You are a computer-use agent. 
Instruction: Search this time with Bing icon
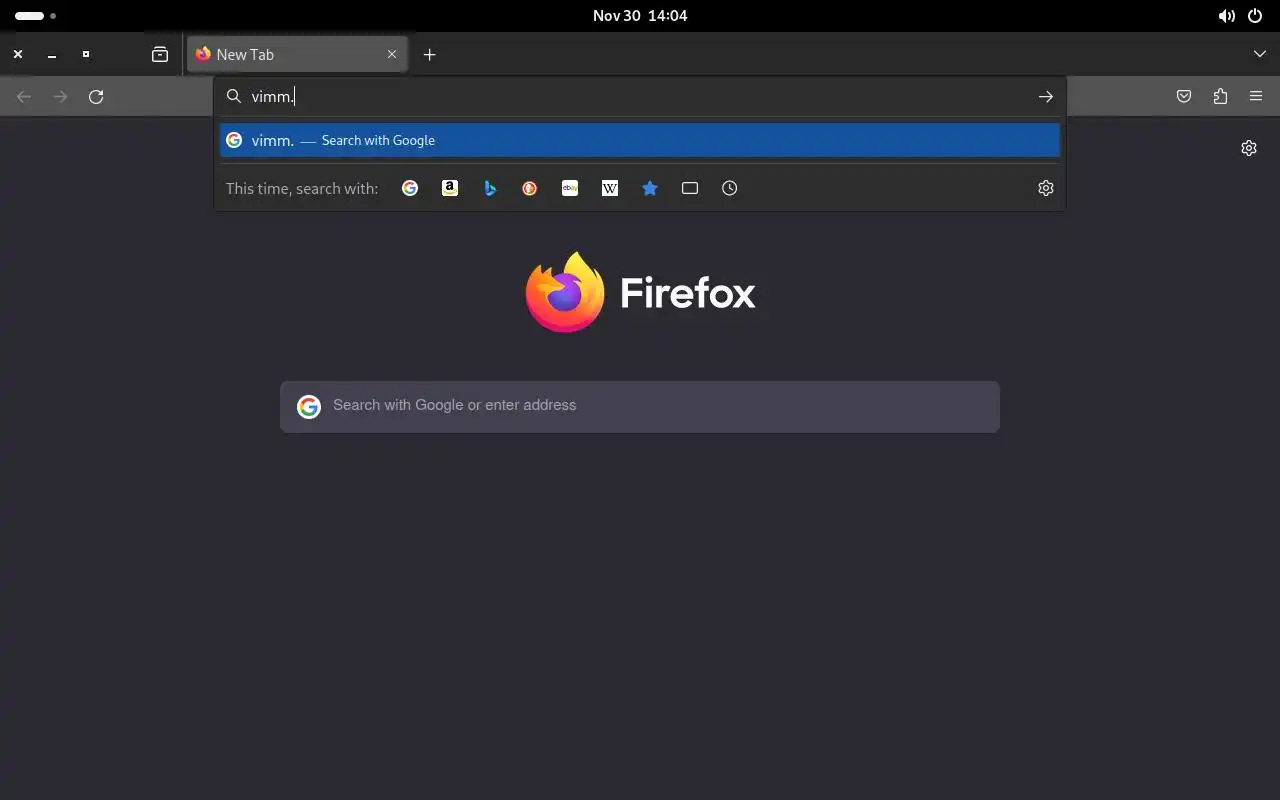(490, 188)
